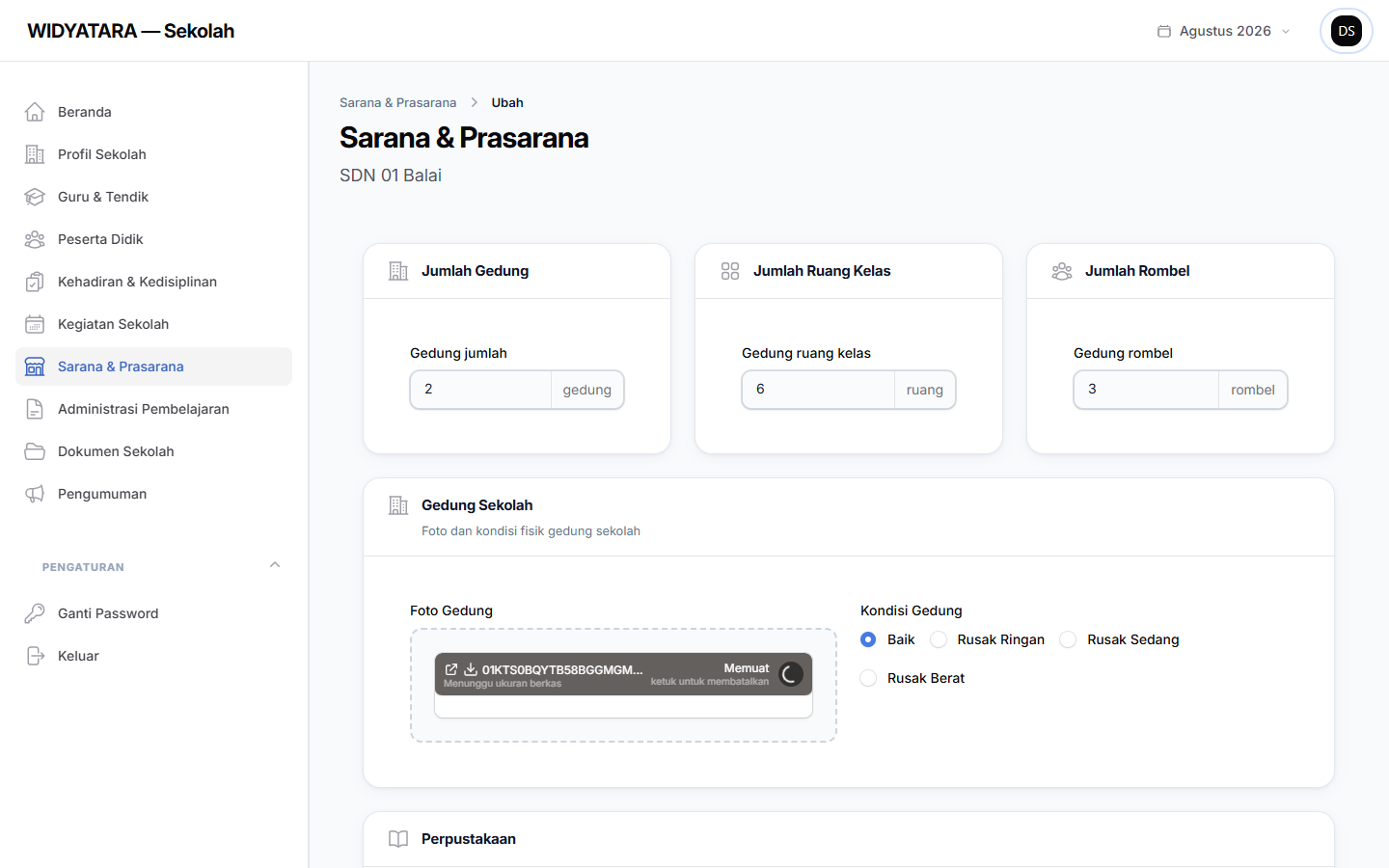Click the 'Jumlah Ruang Kelas' card title
The image size is (1389, 868).
[822, 271]
